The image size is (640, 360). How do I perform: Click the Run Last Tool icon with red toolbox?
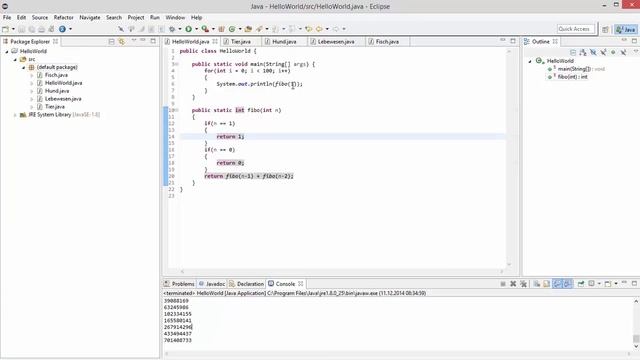205,29
